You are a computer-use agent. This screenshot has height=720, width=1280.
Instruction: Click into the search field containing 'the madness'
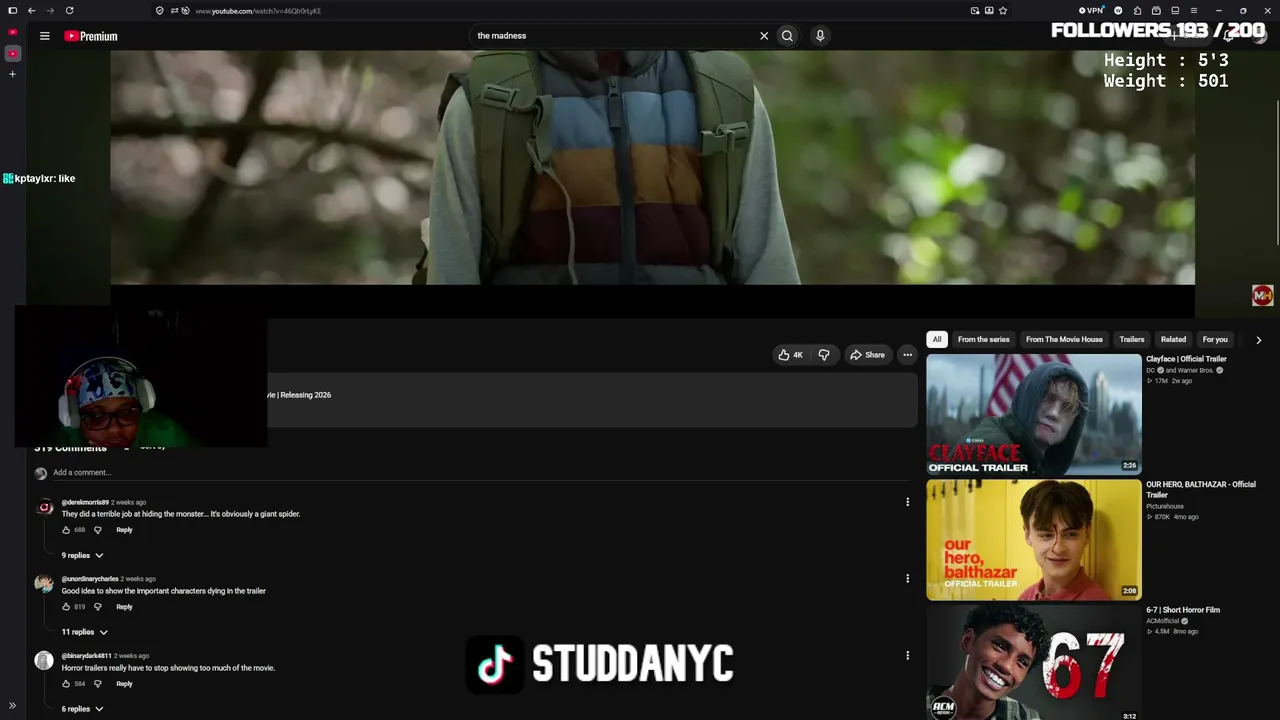click(x=612, y=36)
